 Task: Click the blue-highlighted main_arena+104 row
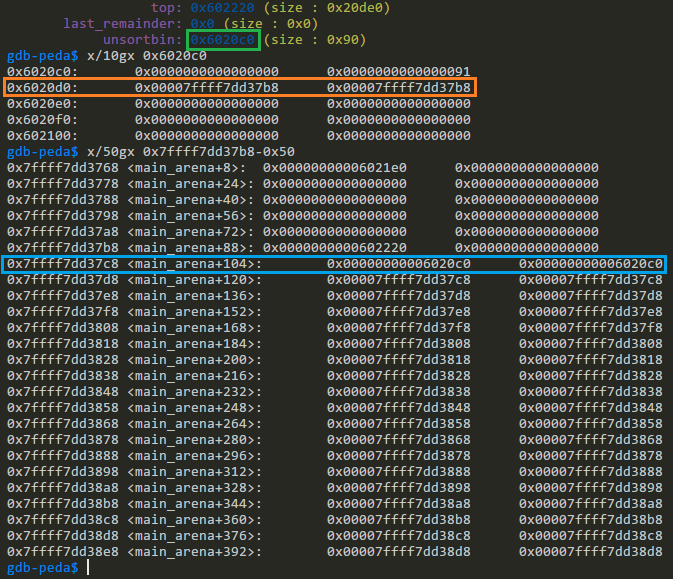[x=334, y=264]
